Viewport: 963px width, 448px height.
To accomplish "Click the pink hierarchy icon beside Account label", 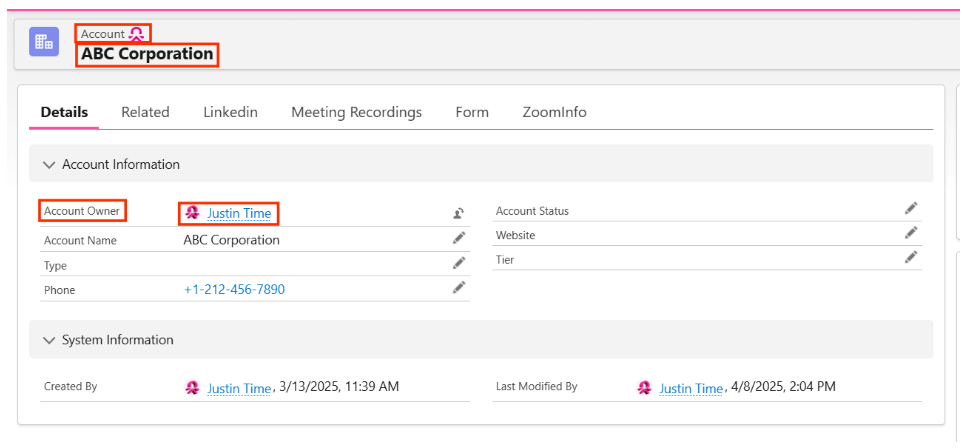I will (136, 34).
